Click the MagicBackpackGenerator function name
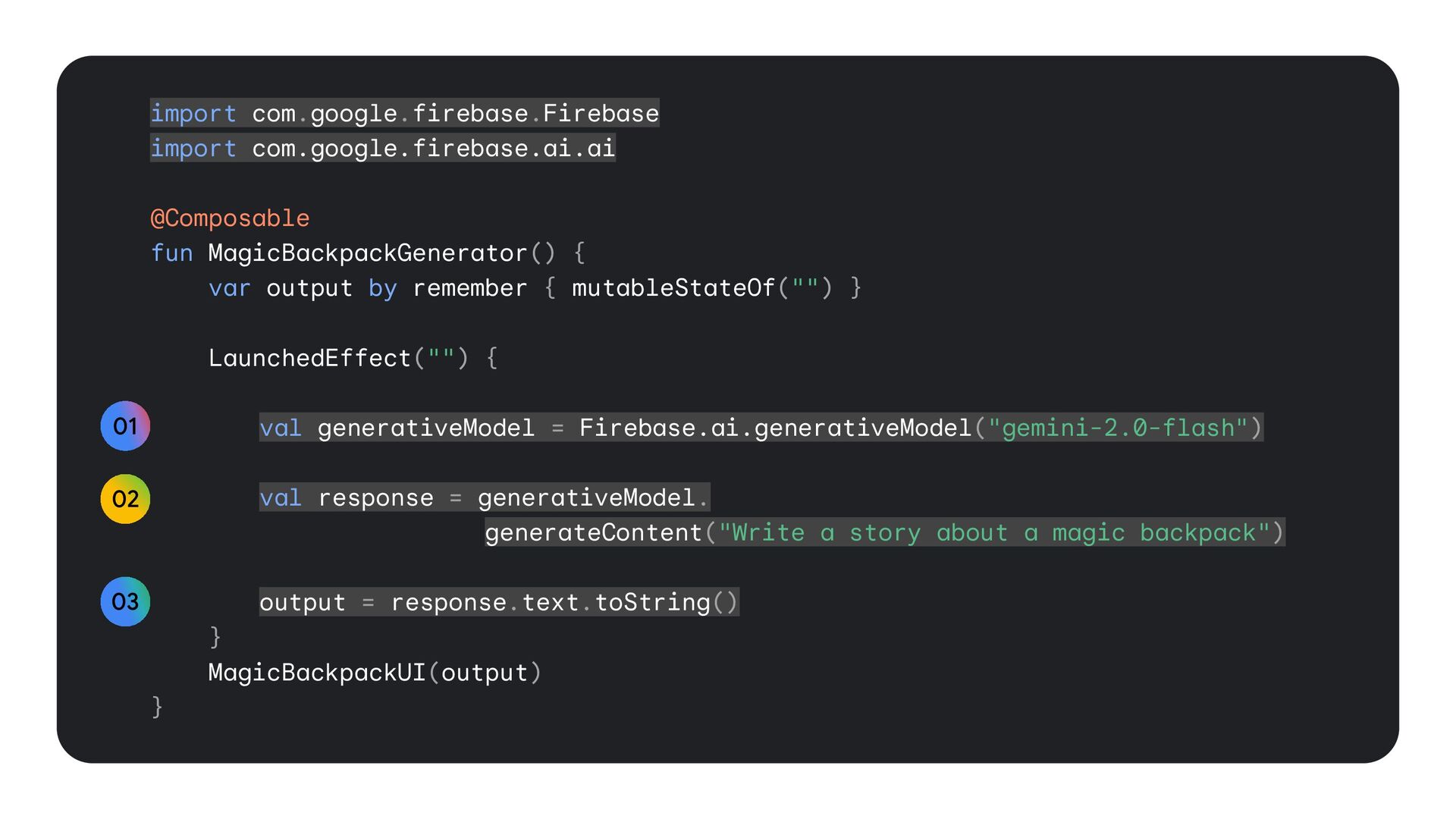 point(368,253)
